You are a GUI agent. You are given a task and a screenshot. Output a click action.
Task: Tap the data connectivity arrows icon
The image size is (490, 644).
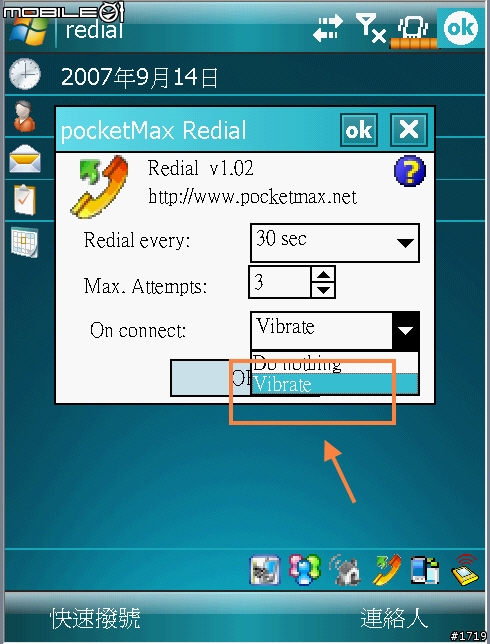(x=327, y=28)
